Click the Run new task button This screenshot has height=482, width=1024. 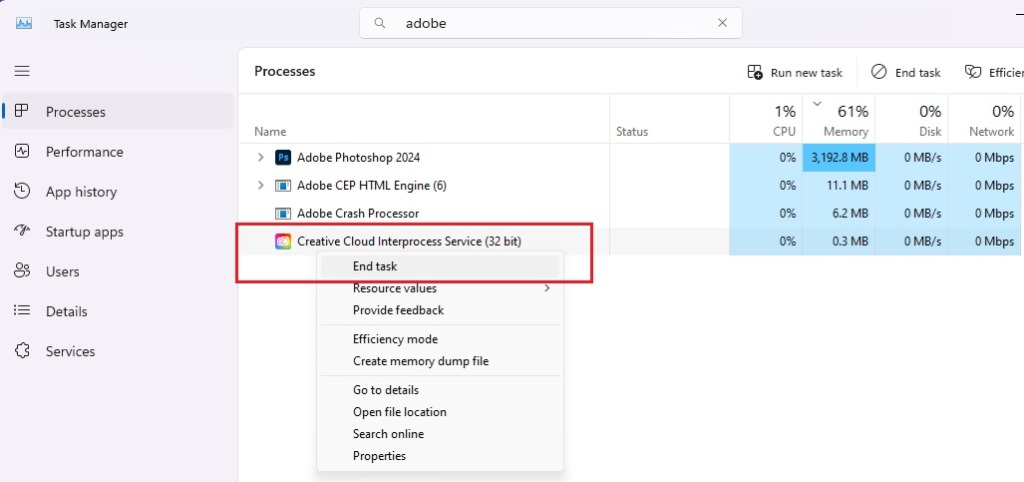coord(796,72)
